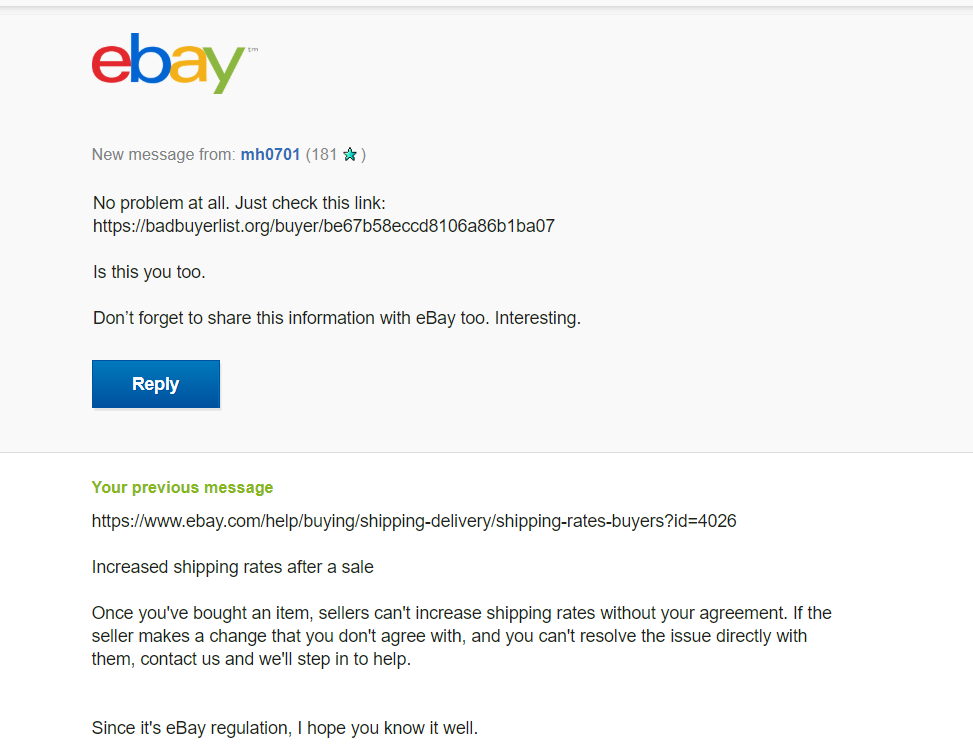Click the green feedback star icon
This screenshot has height=747, width=973.
pos(350,155)
